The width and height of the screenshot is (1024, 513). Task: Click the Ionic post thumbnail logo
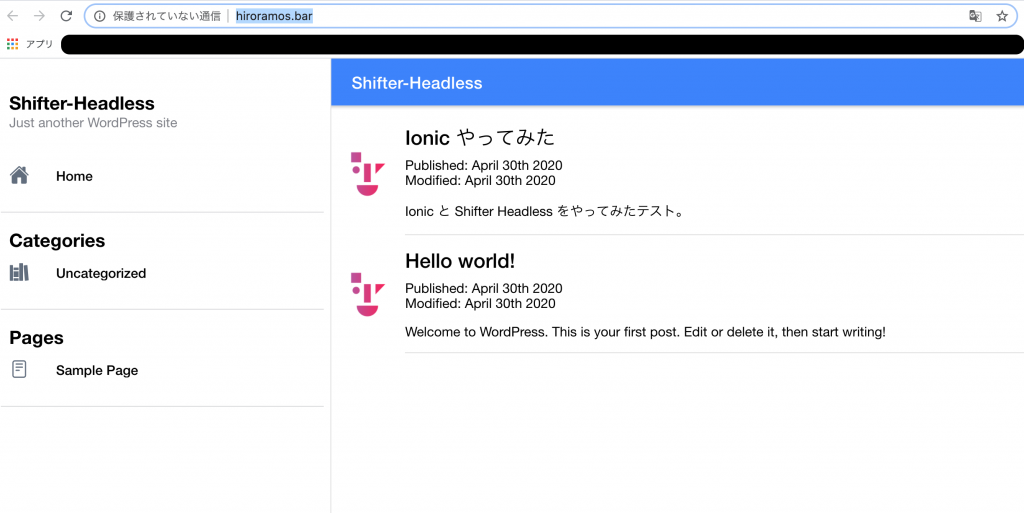[368, 174]
